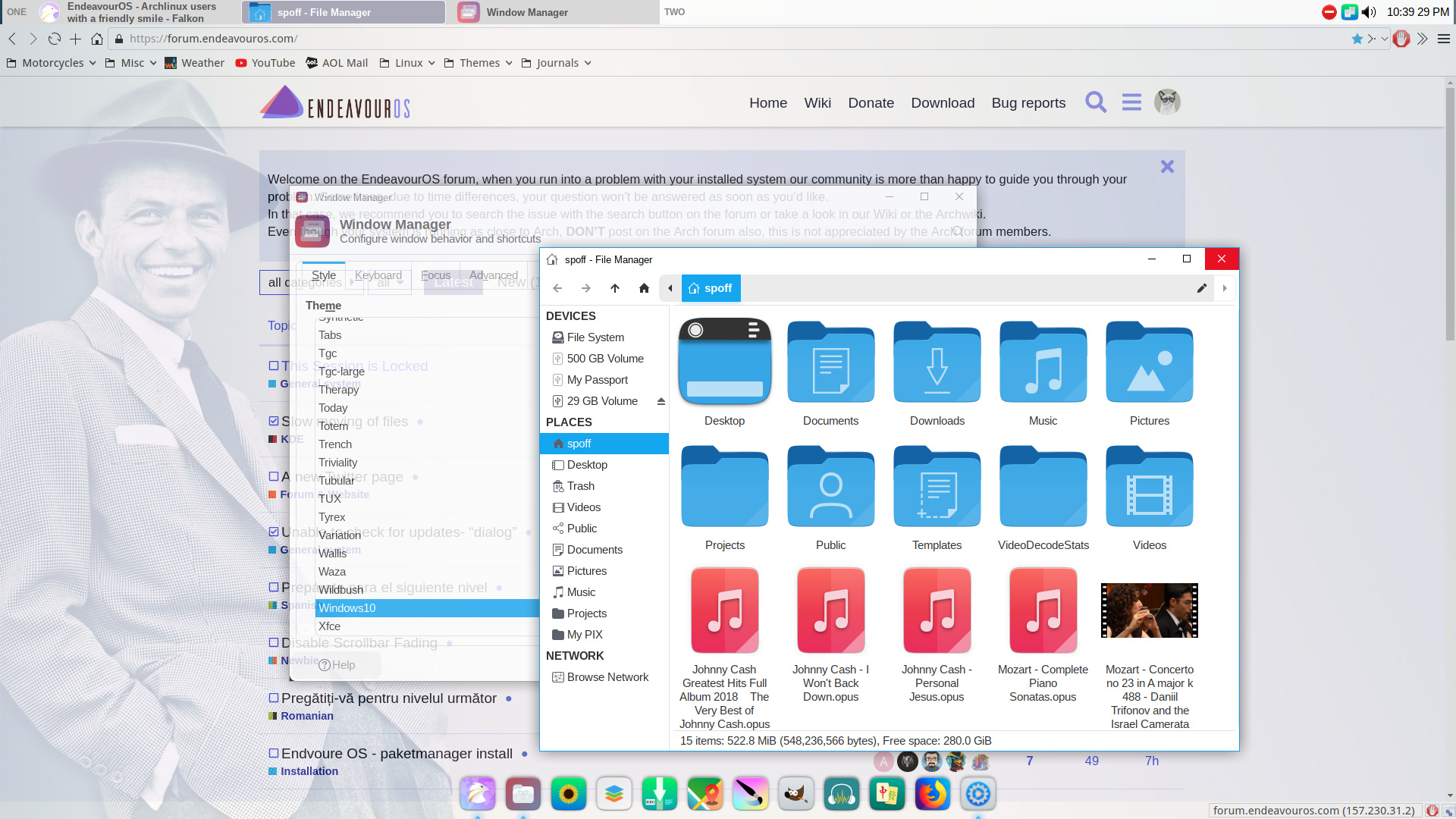Expand the Misc bookmarks folder
This screenshot has height=819, width=1456.
pyautogui.click(x=131, y=63)
